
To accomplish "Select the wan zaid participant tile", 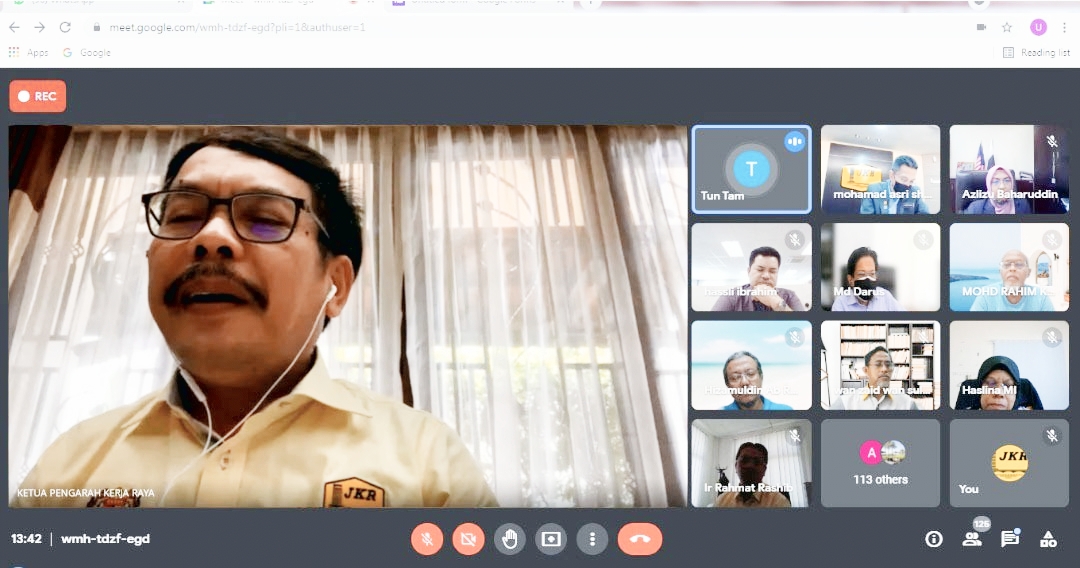I will (x=880, y=366).
